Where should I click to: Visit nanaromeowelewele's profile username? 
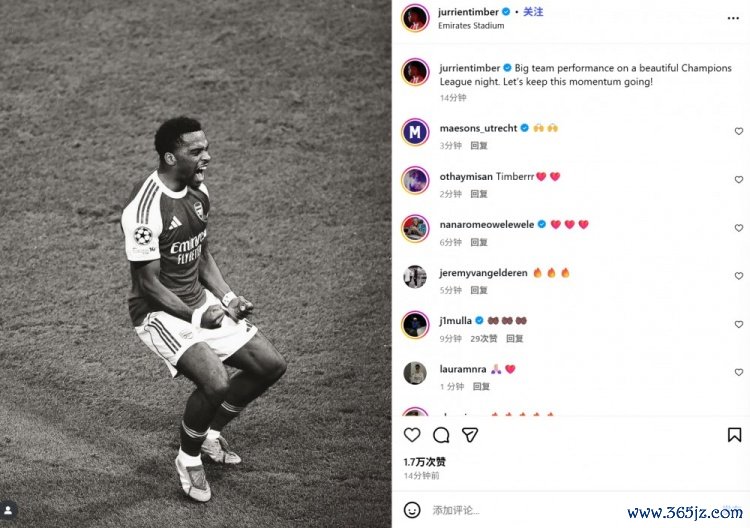coord(487,224)
